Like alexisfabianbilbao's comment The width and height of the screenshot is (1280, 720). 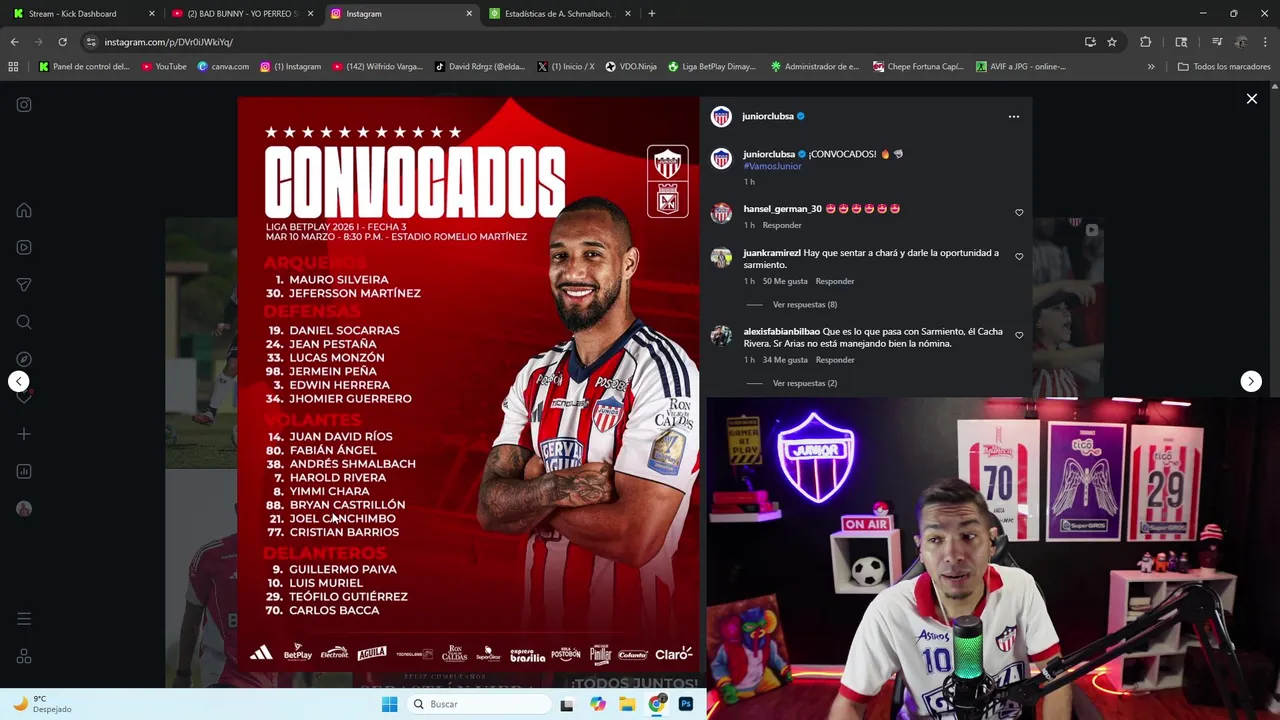pyautogui.click(x=1019, y=335)
